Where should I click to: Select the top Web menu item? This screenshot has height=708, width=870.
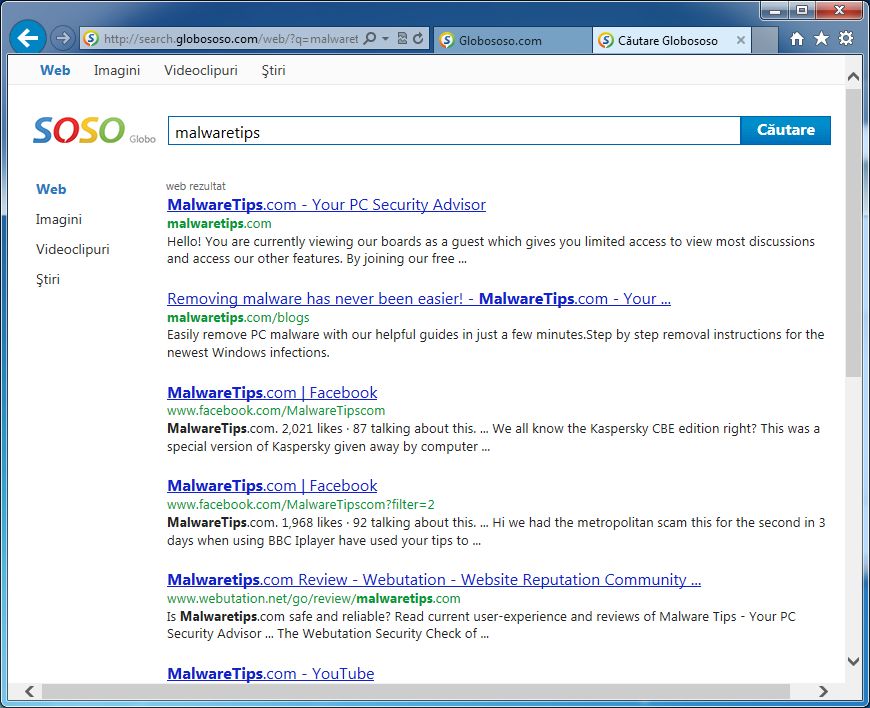(55, 70)
